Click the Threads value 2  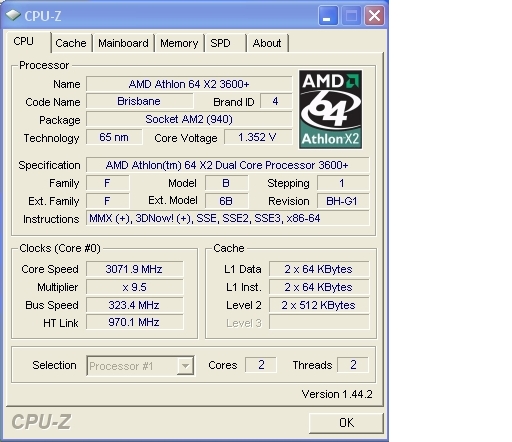353,365
